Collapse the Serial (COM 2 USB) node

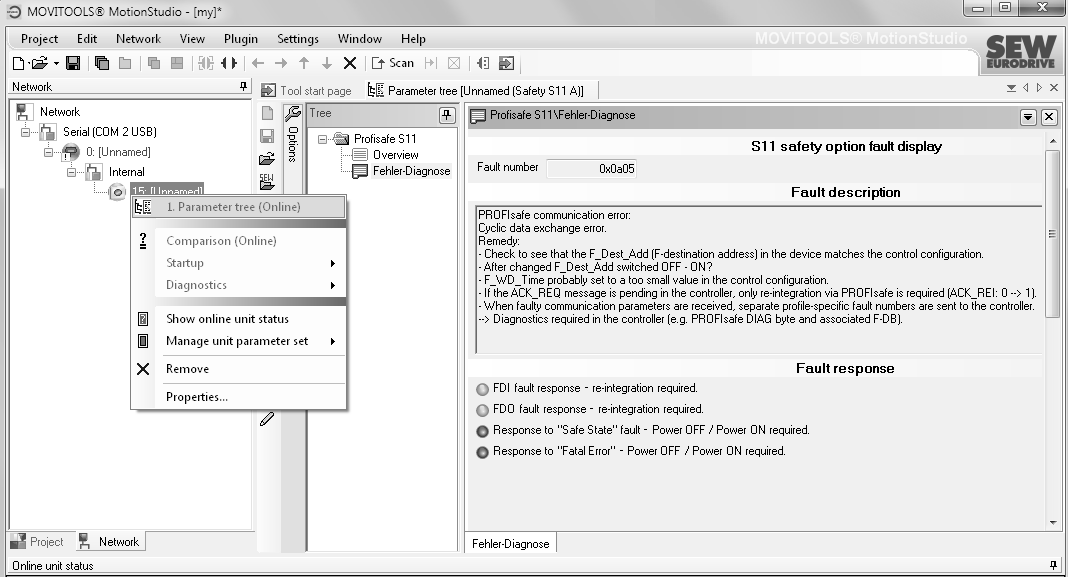[25, 132]
